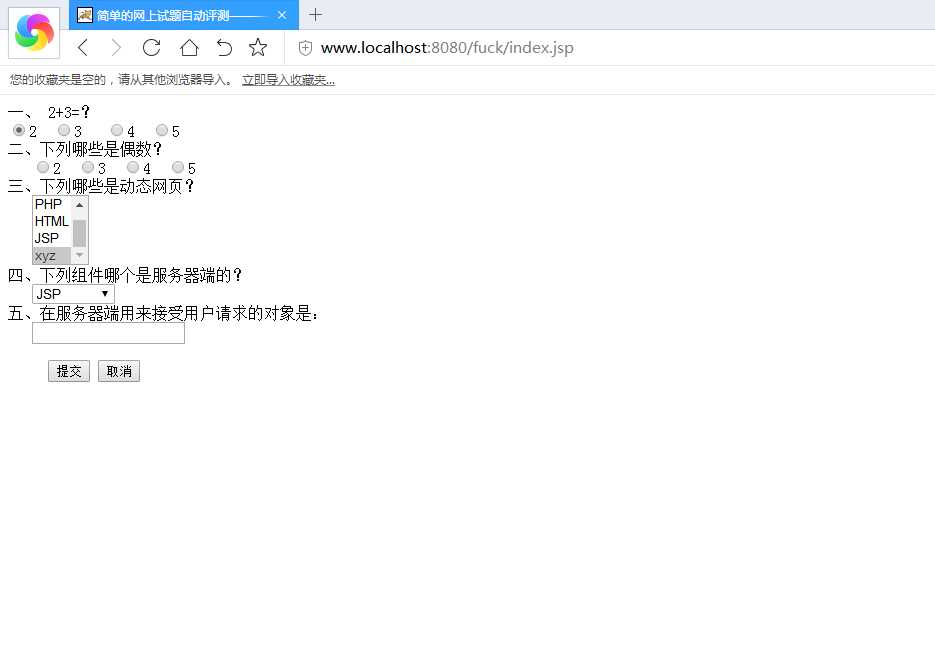935x650 pixels.
Task: Click the address bar URL
Action: click(x=447, y=48)
